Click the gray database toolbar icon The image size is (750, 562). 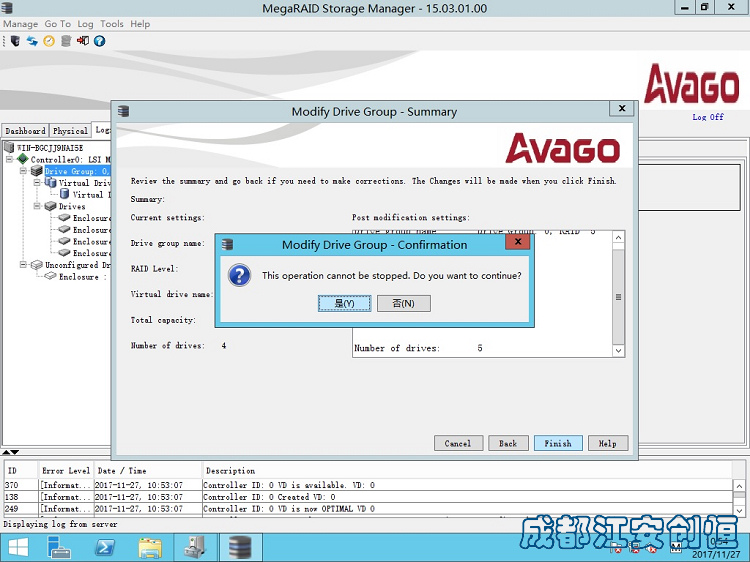pyautogui.click(x=66, y=41)
